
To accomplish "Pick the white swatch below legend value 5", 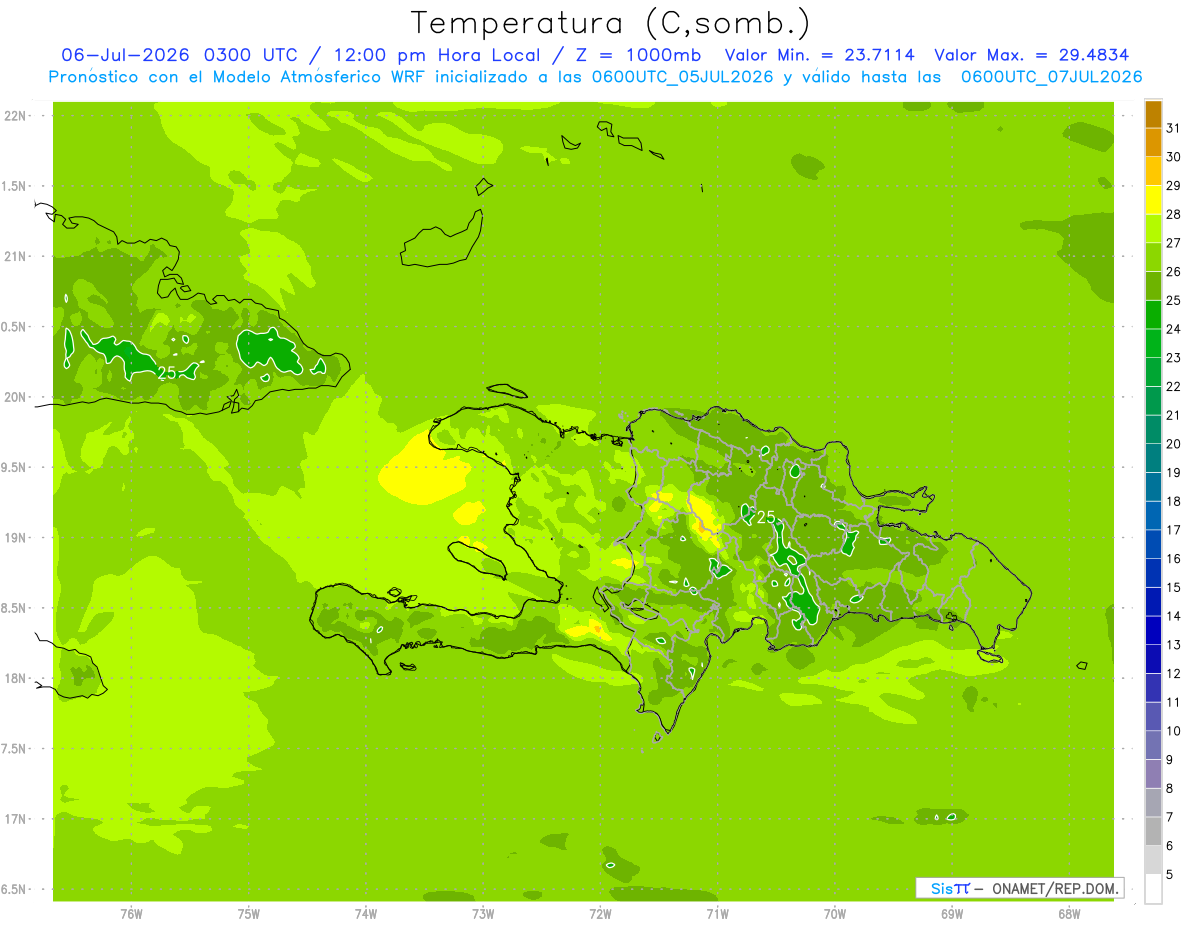I will pyautogui.click(x=1153, y=889).
